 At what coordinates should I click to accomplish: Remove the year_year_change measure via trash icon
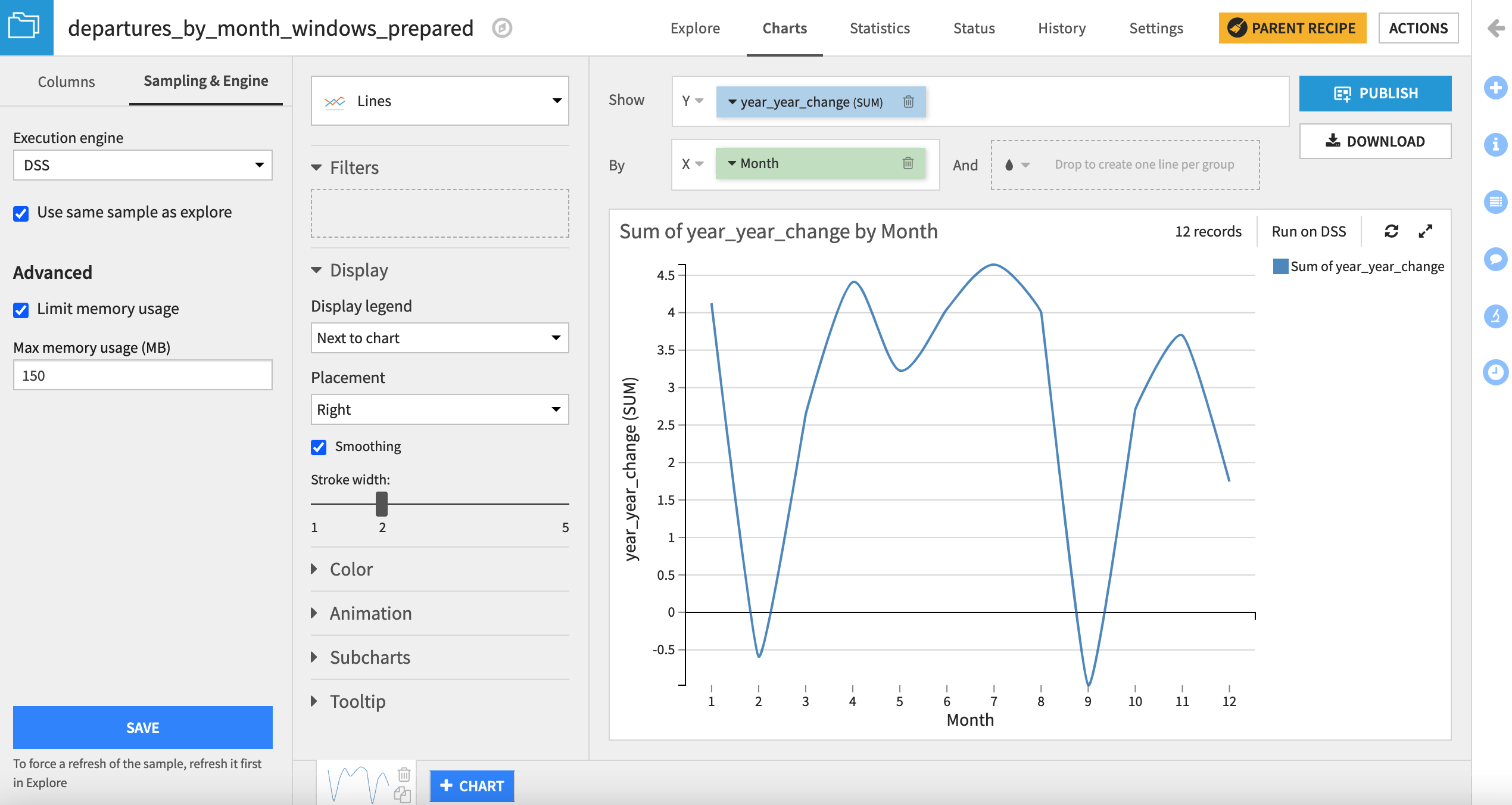[909, 102]
